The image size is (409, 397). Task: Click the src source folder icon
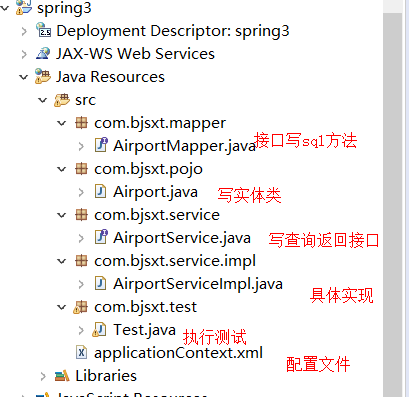pyautogui.click(x=62, y=100)
